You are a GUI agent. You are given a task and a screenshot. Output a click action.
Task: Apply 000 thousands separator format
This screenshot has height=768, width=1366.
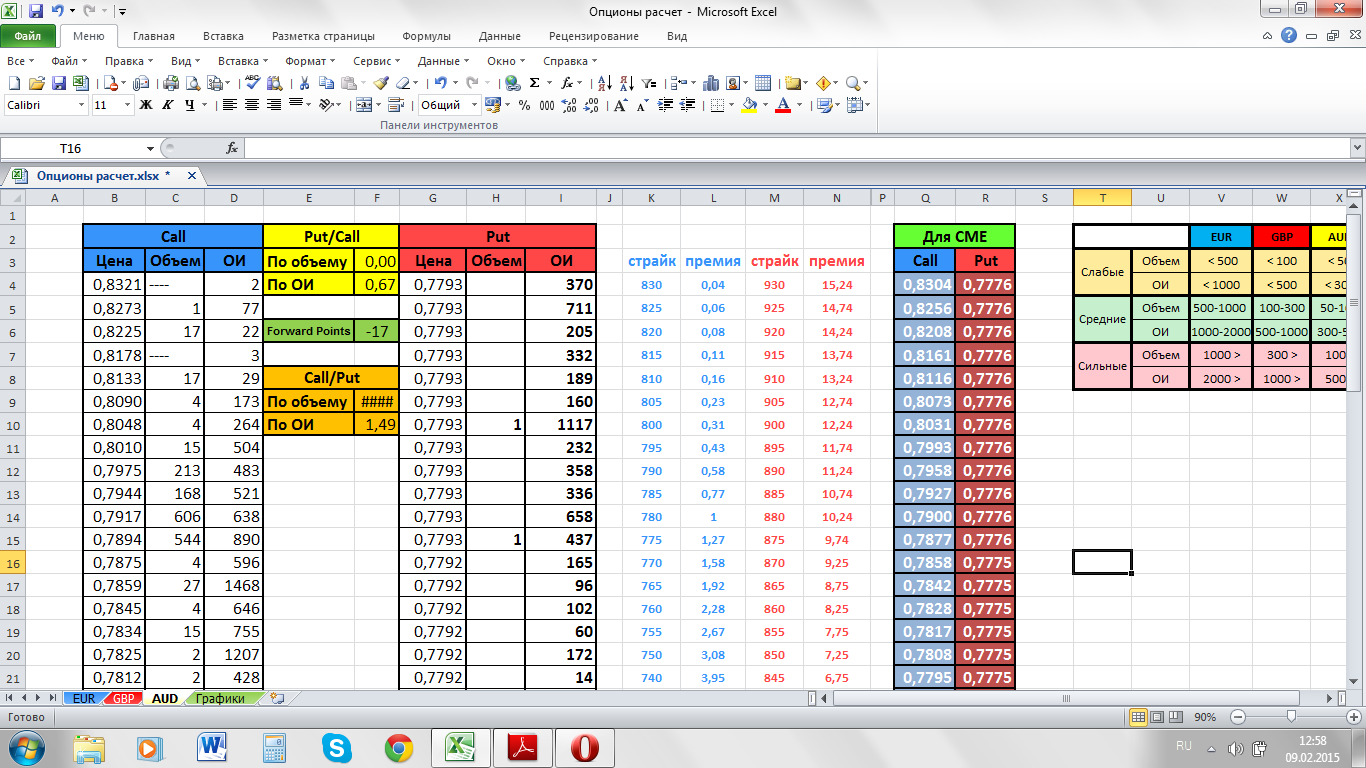547,105
